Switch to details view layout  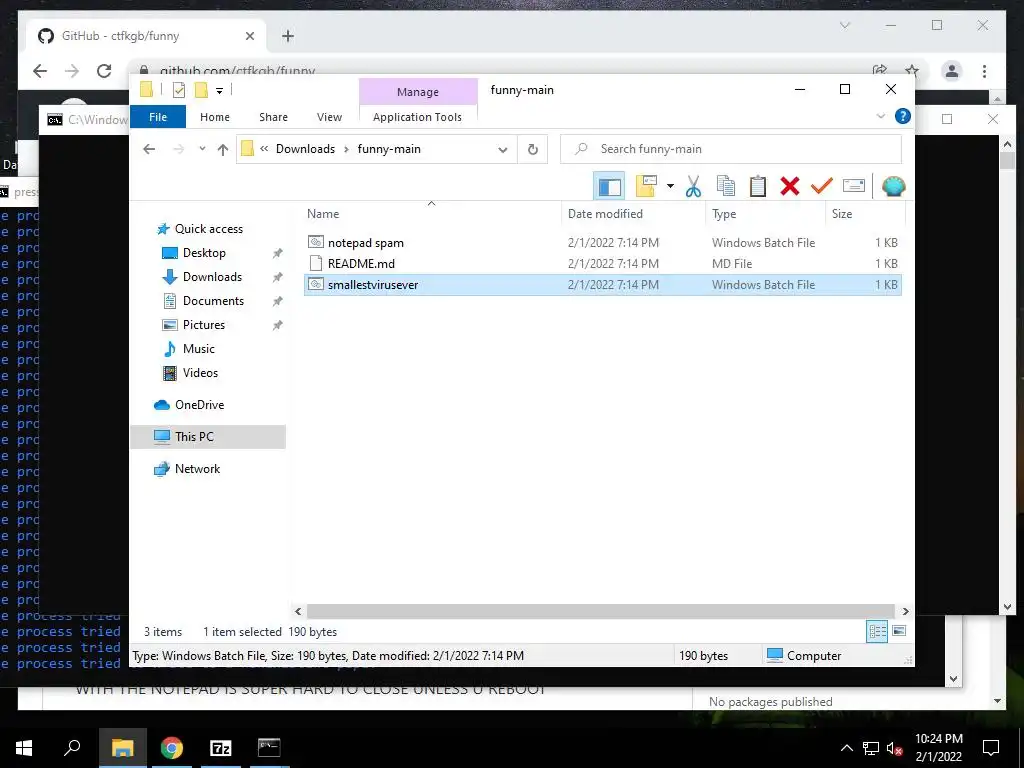(x=877, y=631)
